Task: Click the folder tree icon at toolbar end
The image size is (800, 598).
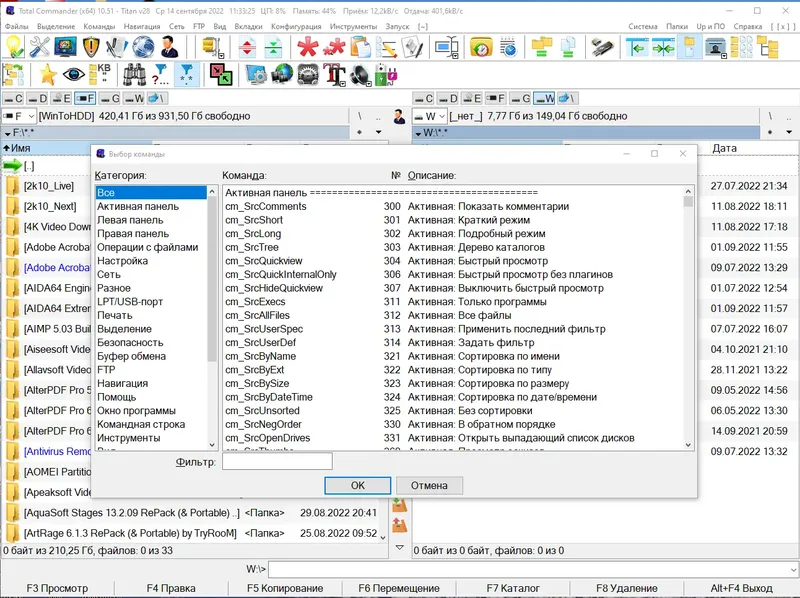Action: click(x=768, y=47)
